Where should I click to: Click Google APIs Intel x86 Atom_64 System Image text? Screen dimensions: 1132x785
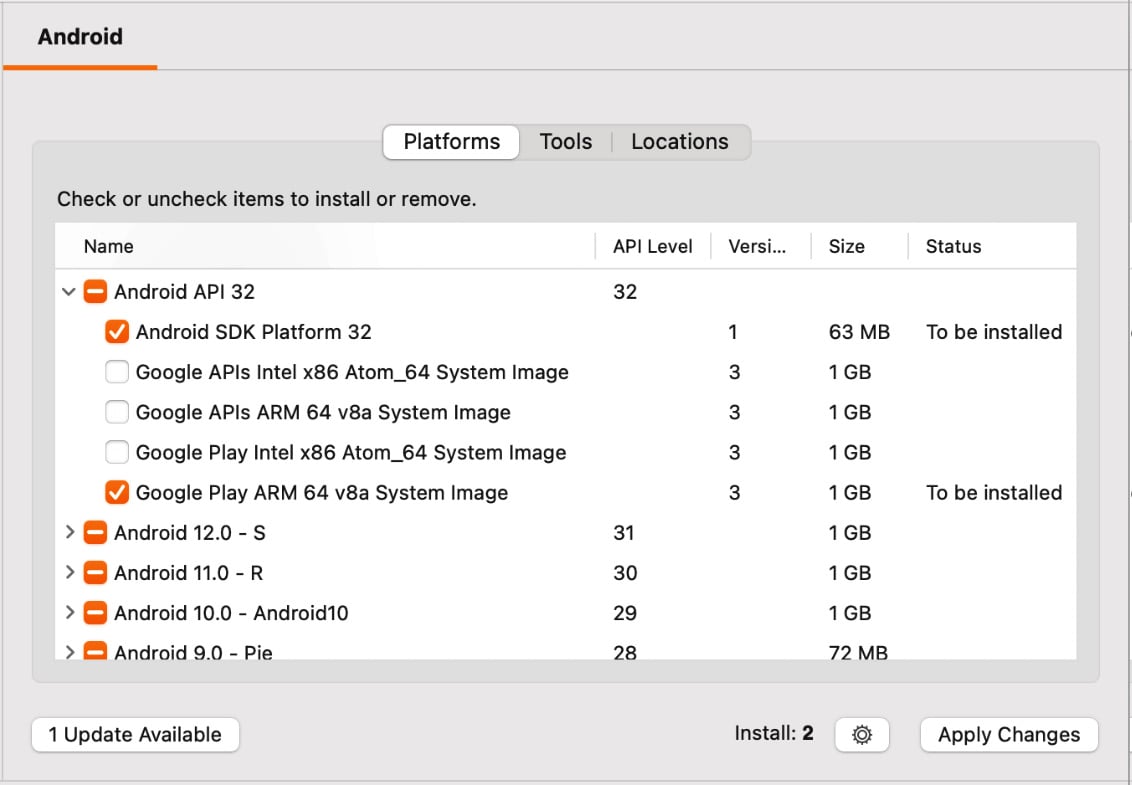[352, 372]
